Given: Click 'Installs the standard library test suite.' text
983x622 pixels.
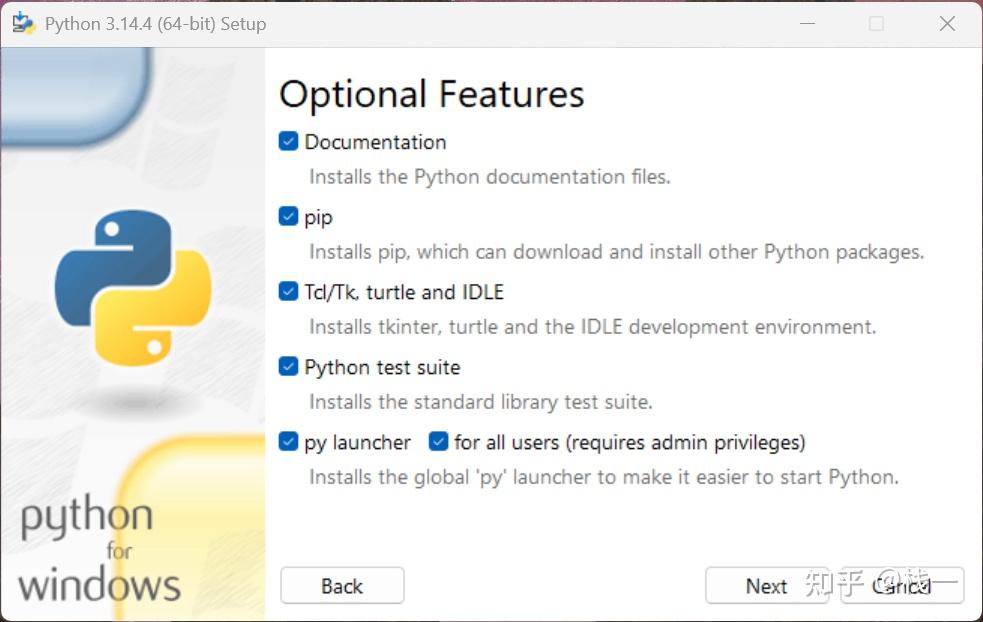Looking at the screenshot, I should point(481,402).
